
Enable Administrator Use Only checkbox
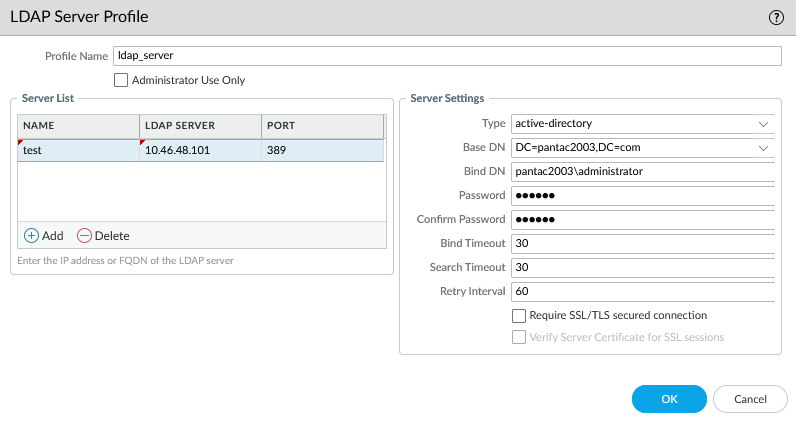click(x=121, y=80)
